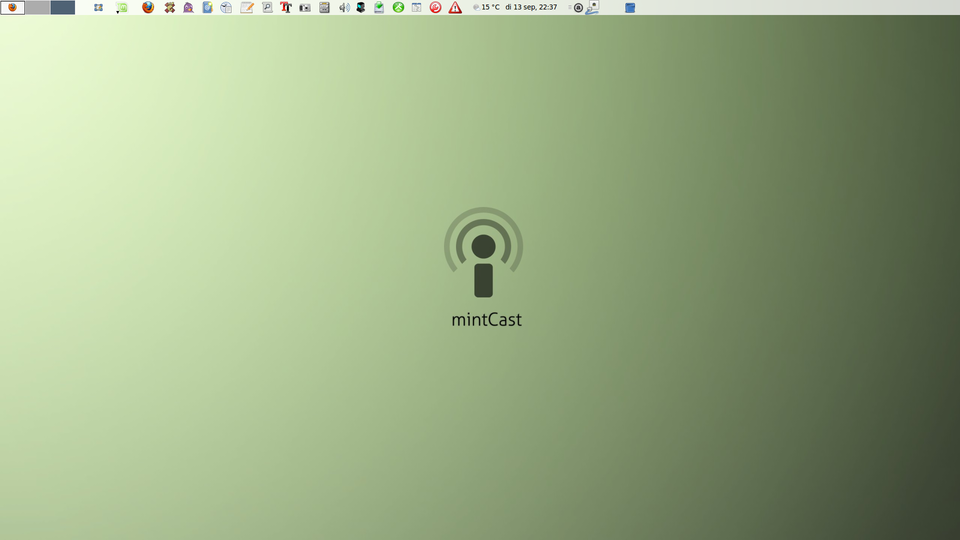Screen dimensions: 960x540
Task: Open the 15 °C weather applet
Action: coord(486,7)
